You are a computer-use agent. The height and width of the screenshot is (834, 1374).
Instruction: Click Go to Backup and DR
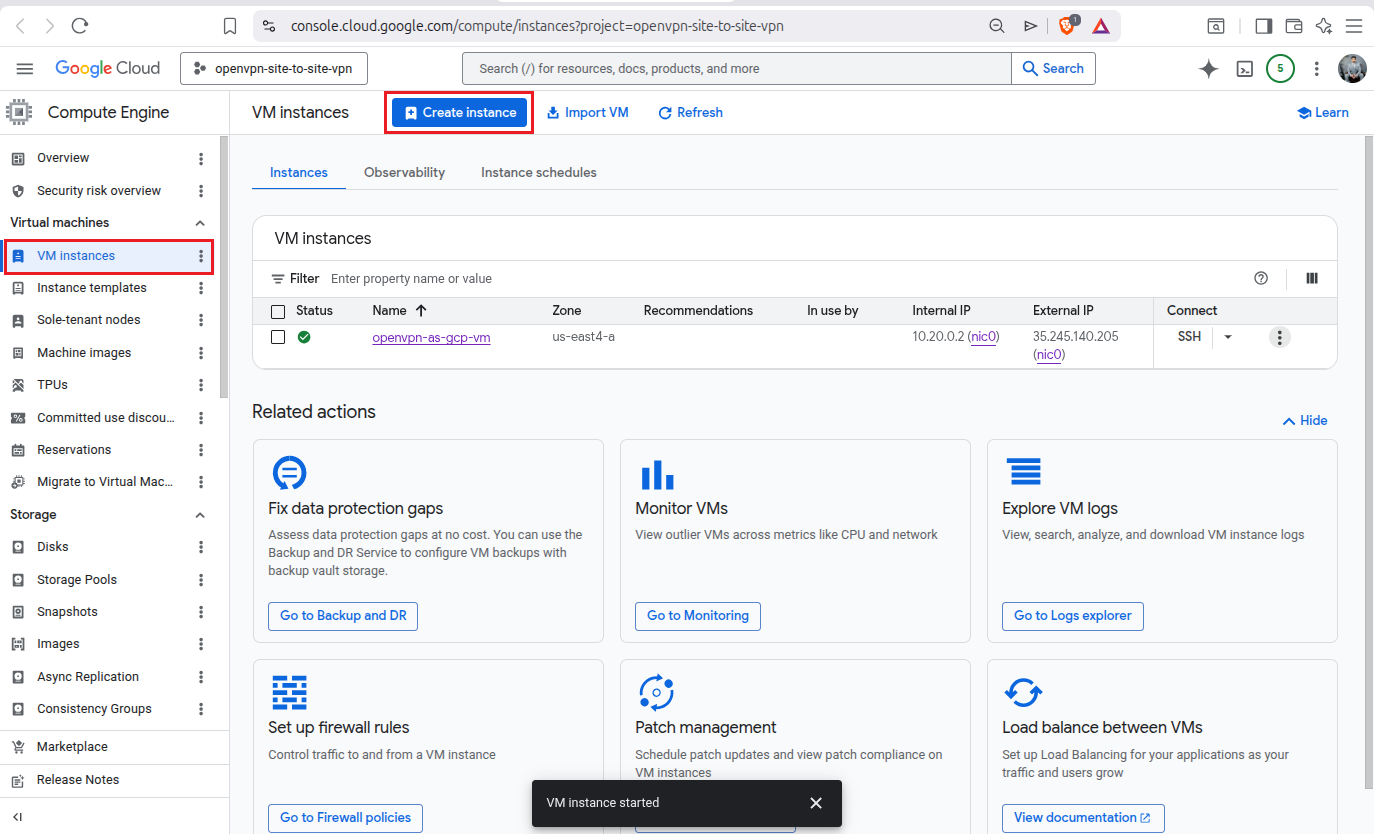pyautogui.click(x=343, y=616)
